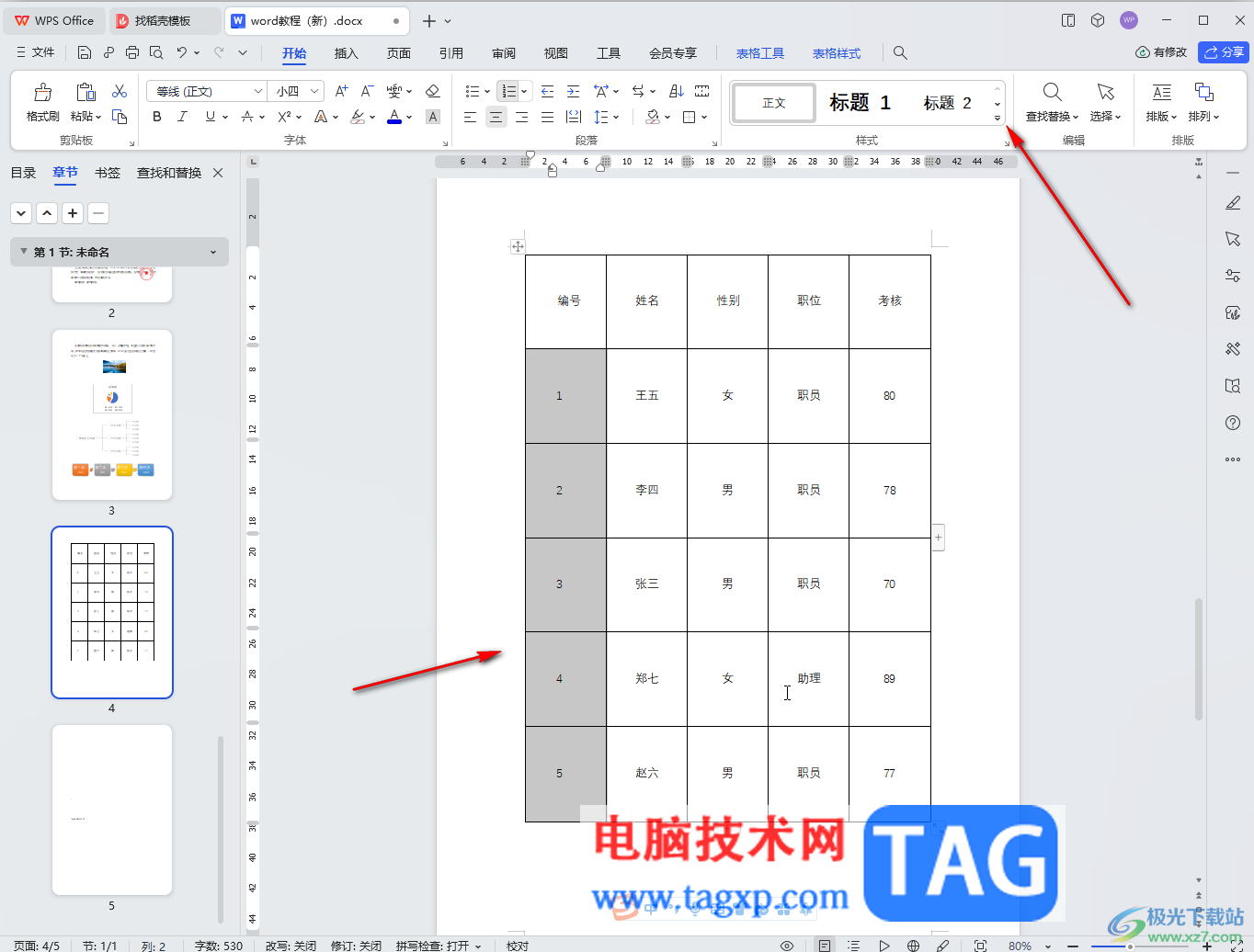Click the Clear Formatting eraser icon
Screen dimensions: 1254x952
433,91
